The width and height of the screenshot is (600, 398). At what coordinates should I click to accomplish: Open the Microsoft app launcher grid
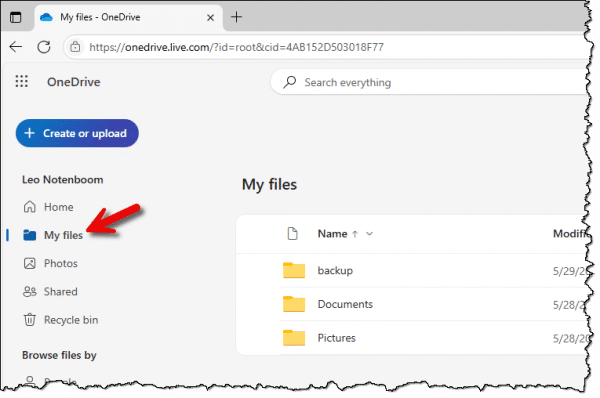pyautogui.click(x=21, y=81)
